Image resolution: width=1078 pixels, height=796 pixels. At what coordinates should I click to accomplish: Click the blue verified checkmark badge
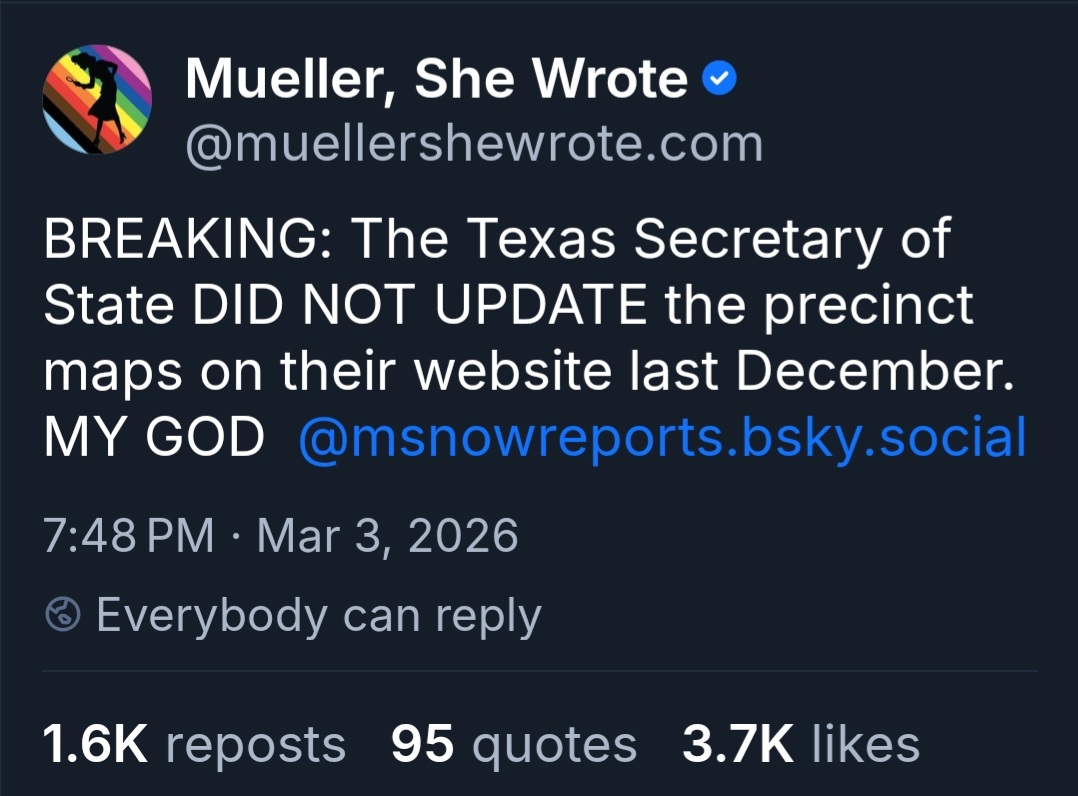[x=720, y=80]
